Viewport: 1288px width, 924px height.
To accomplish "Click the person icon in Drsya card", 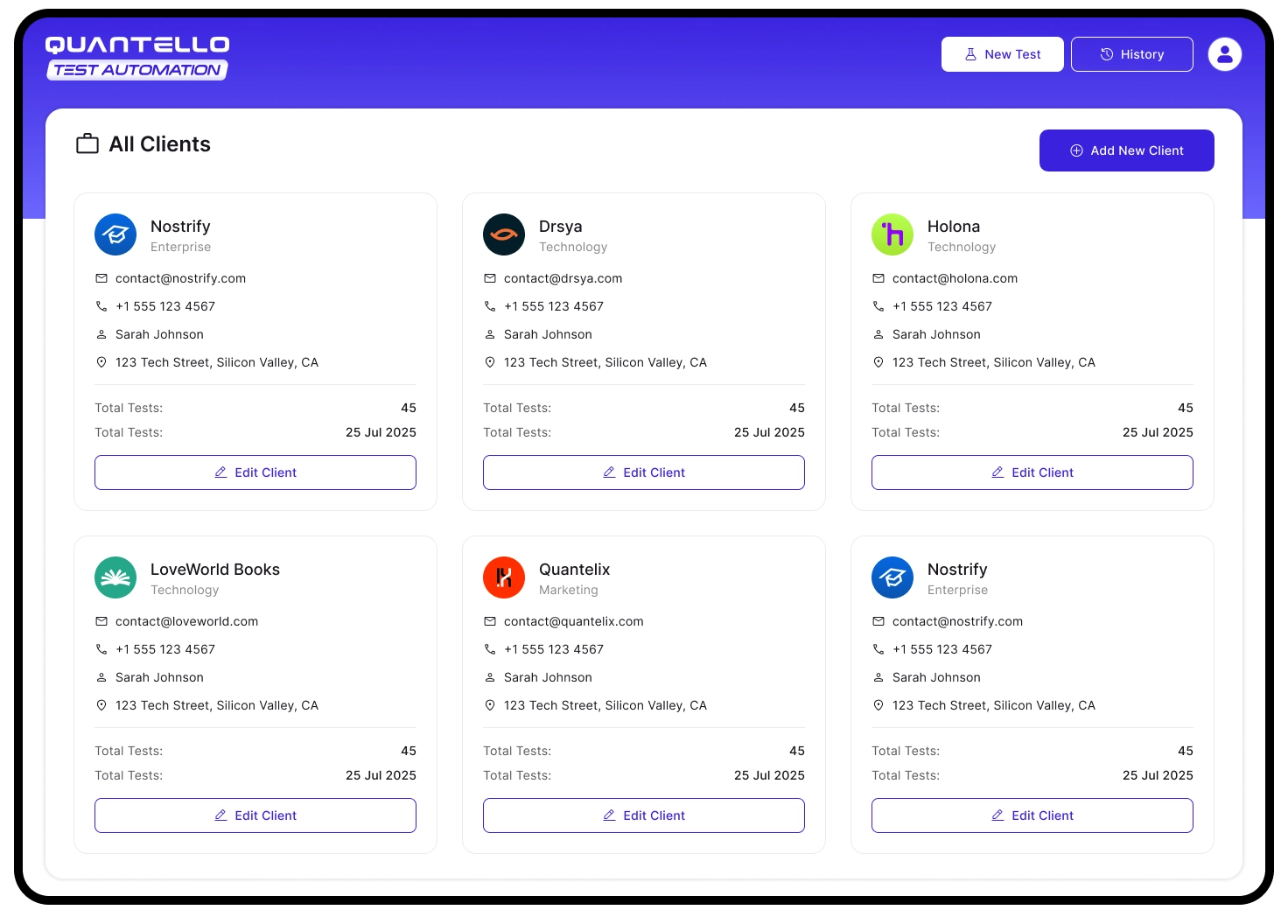I will (x=490, y=334).
